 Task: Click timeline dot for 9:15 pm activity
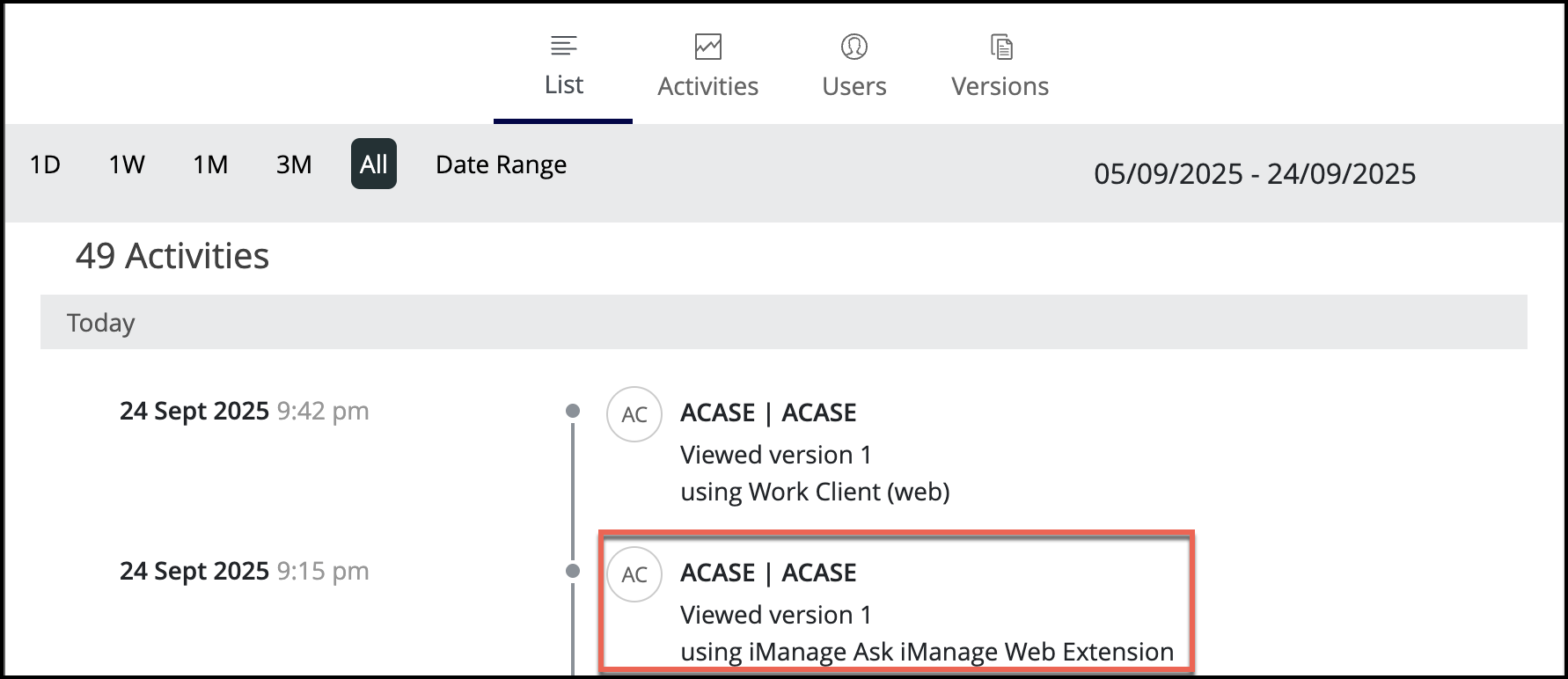tap(573, 571)
